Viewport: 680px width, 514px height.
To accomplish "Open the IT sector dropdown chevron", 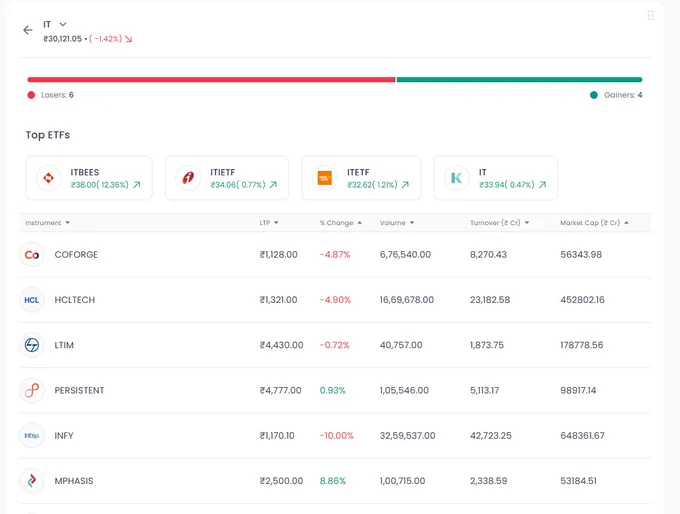I will pos(63,24).
